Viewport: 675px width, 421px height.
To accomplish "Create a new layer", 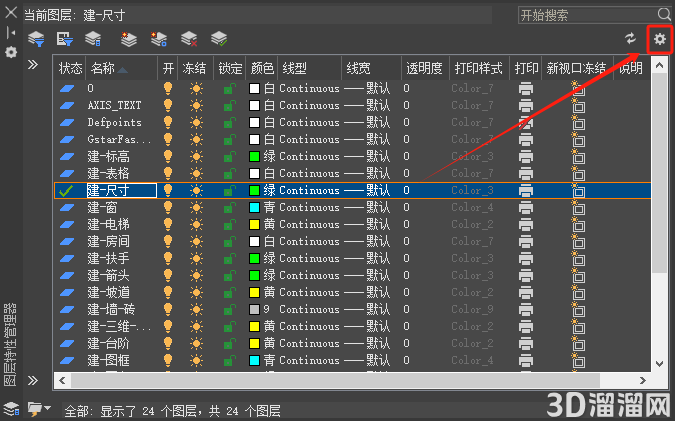I will click(128, 39).
